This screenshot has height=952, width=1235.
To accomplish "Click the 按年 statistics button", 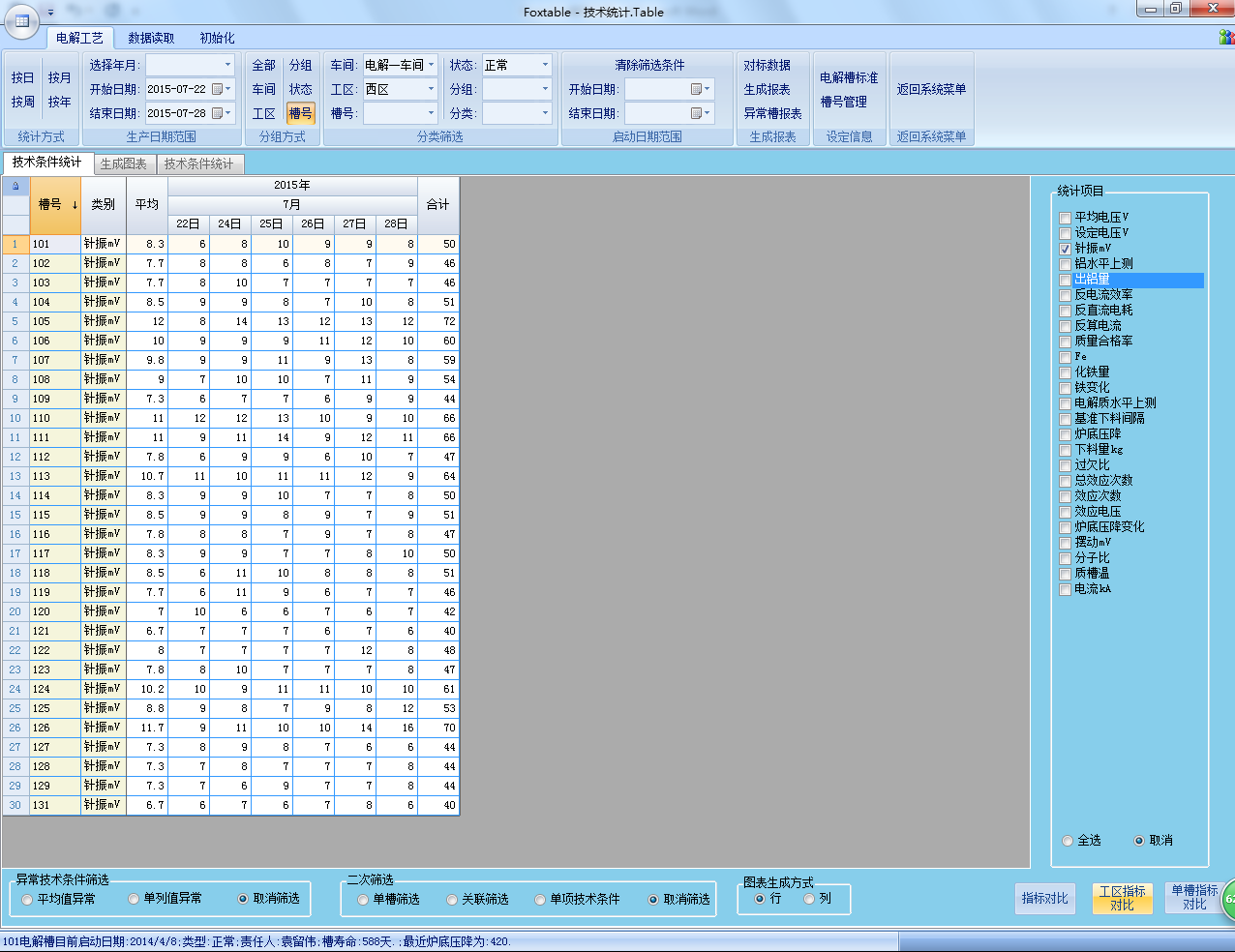I will tap(60, 102).
